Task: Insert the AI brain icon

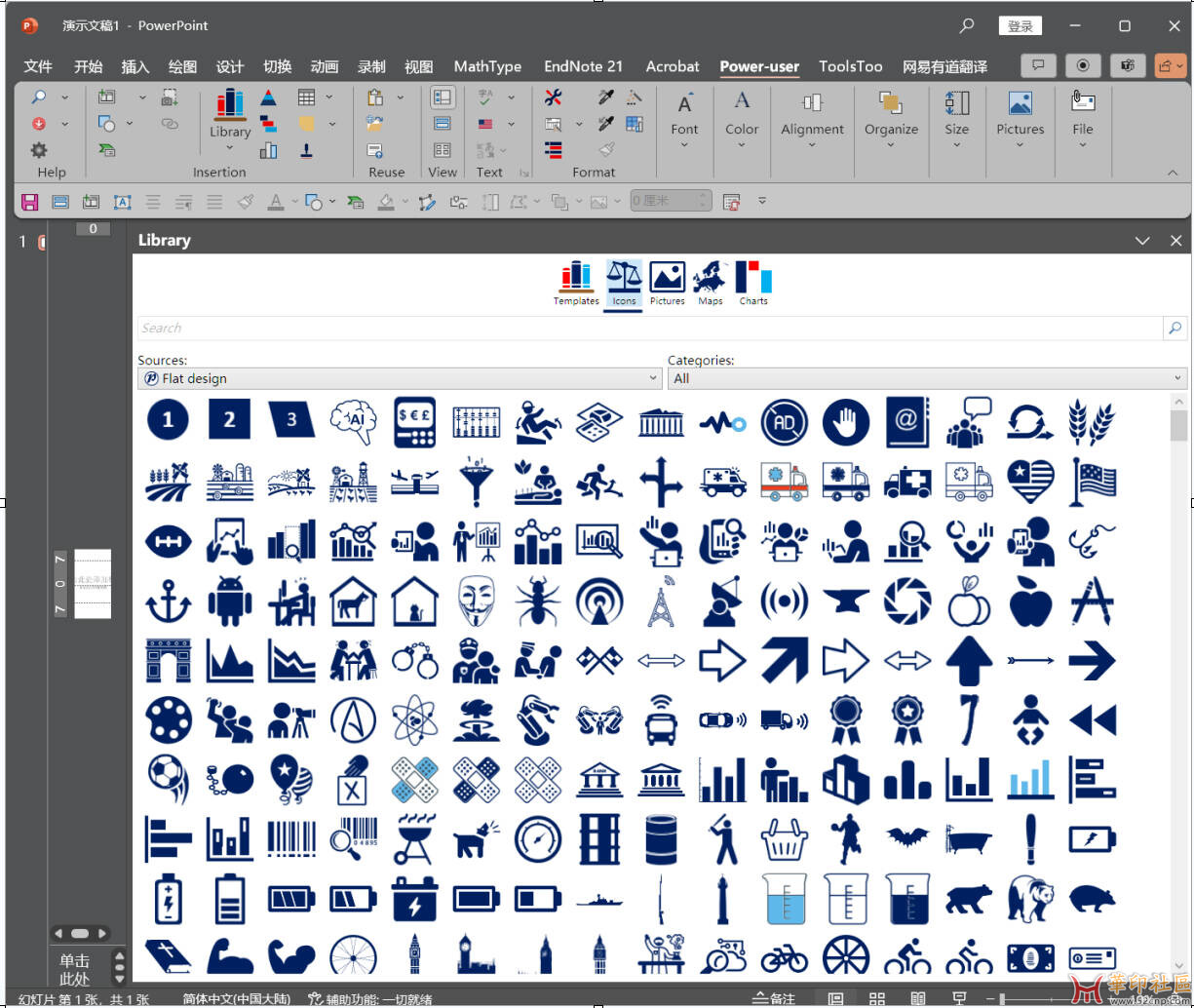Action: [x=352, y=421]
